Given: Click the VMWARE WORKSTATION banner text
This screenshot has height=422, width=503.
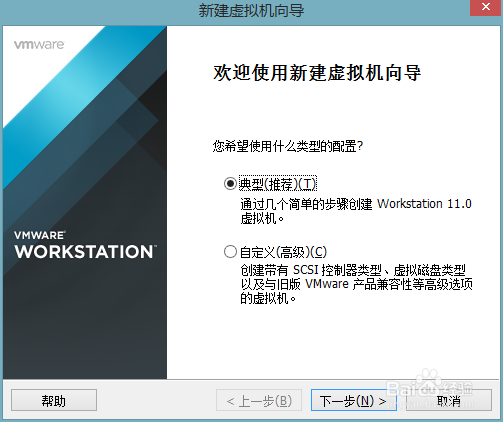Looking at the screenshot, I should click(85, 245).
